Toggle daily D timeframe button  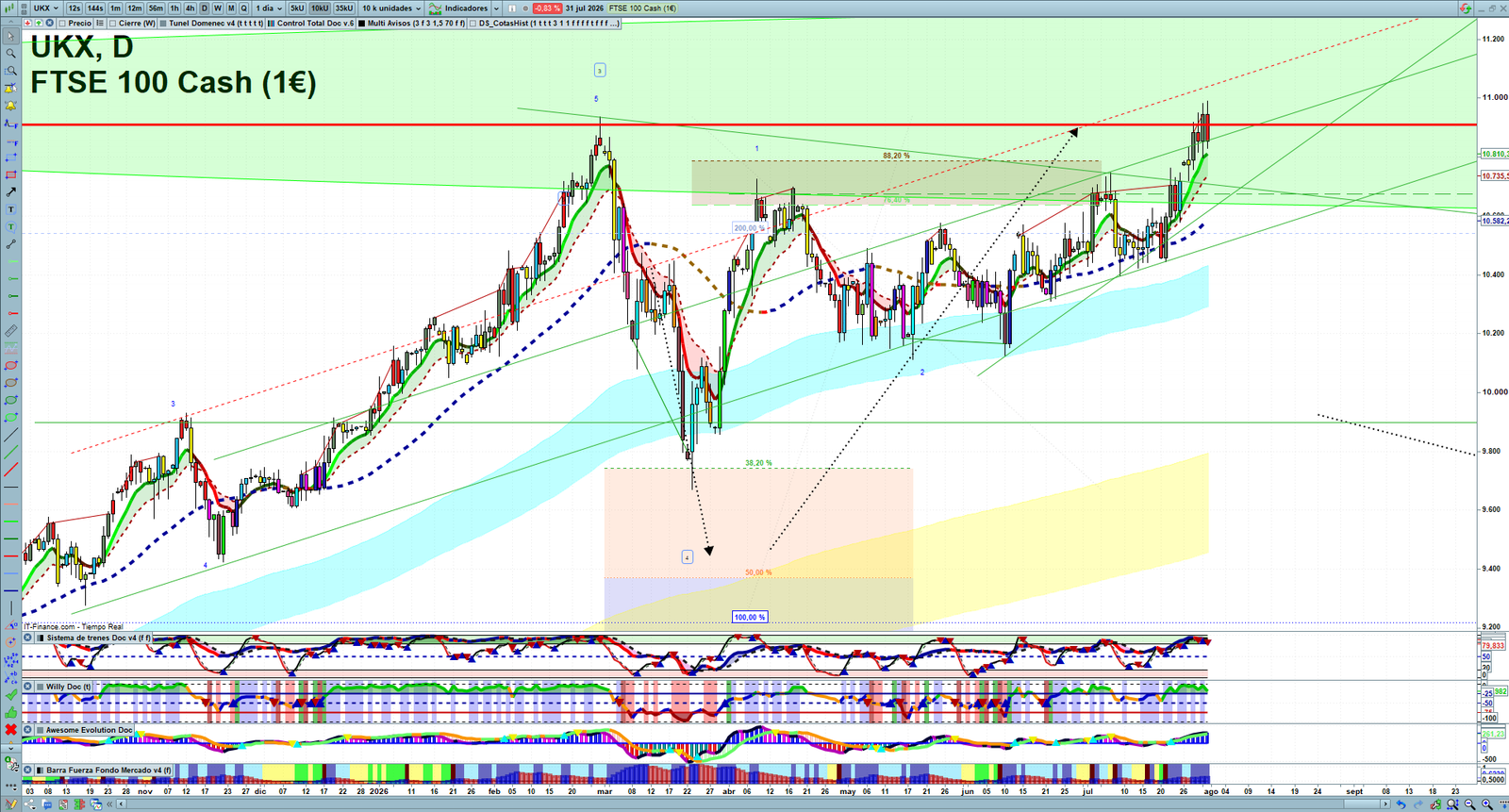pos(204,8)
